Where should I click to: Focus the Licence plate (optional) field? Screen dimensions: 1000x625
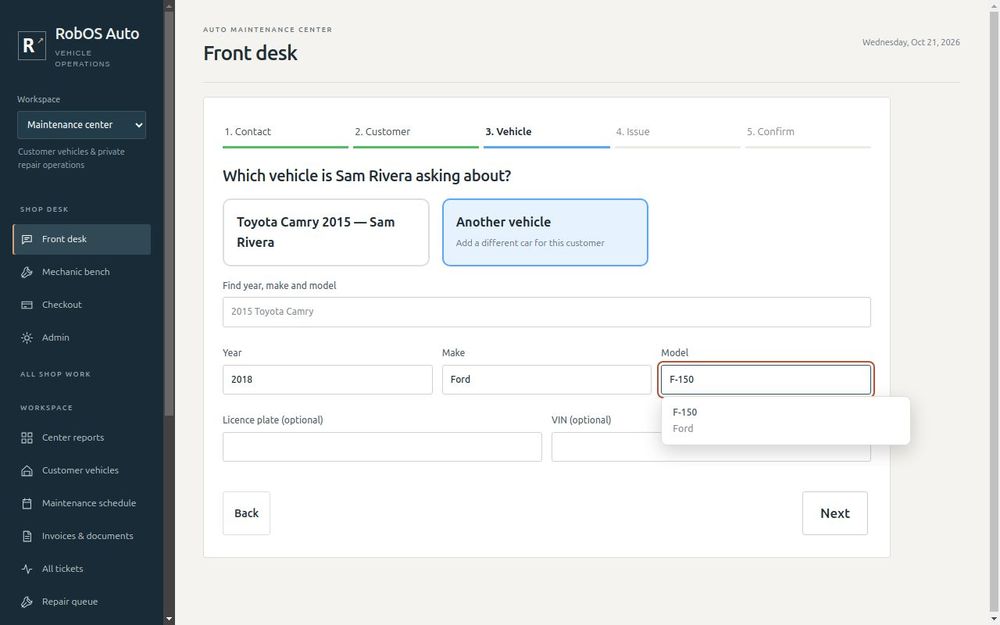(382, 447)
